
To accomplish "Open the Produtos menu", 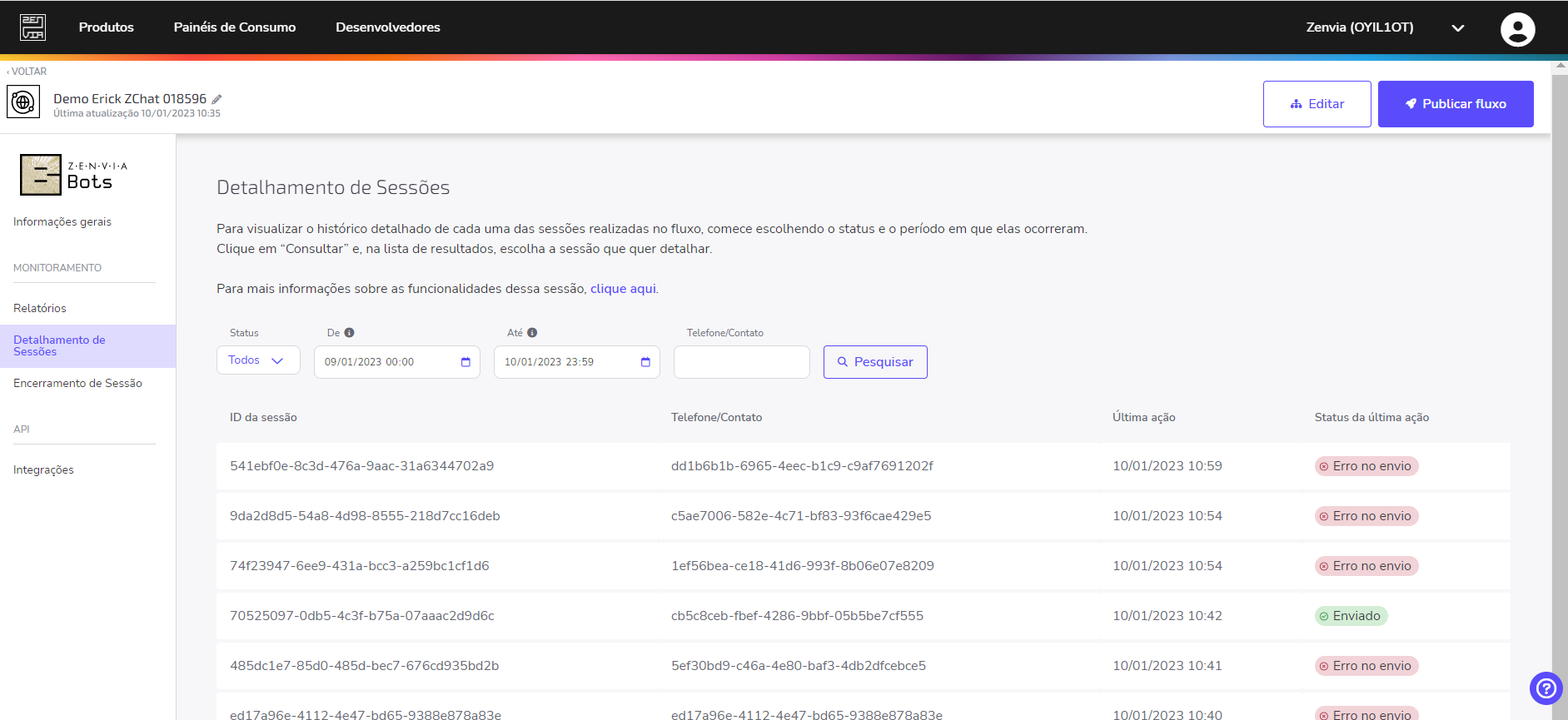I will (106, 27).
